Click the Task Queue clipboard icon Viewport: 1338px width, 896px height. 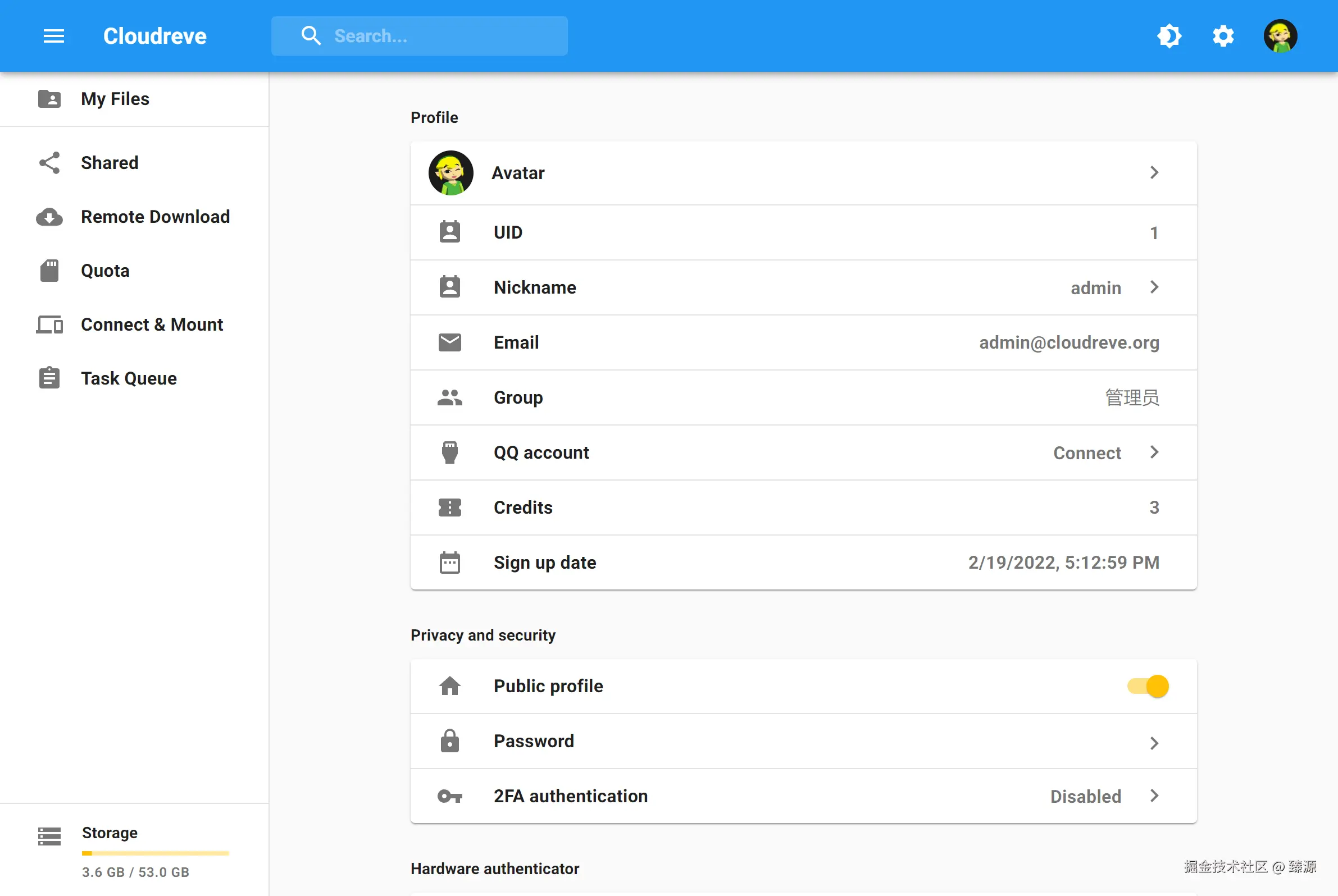coord(49,378)
